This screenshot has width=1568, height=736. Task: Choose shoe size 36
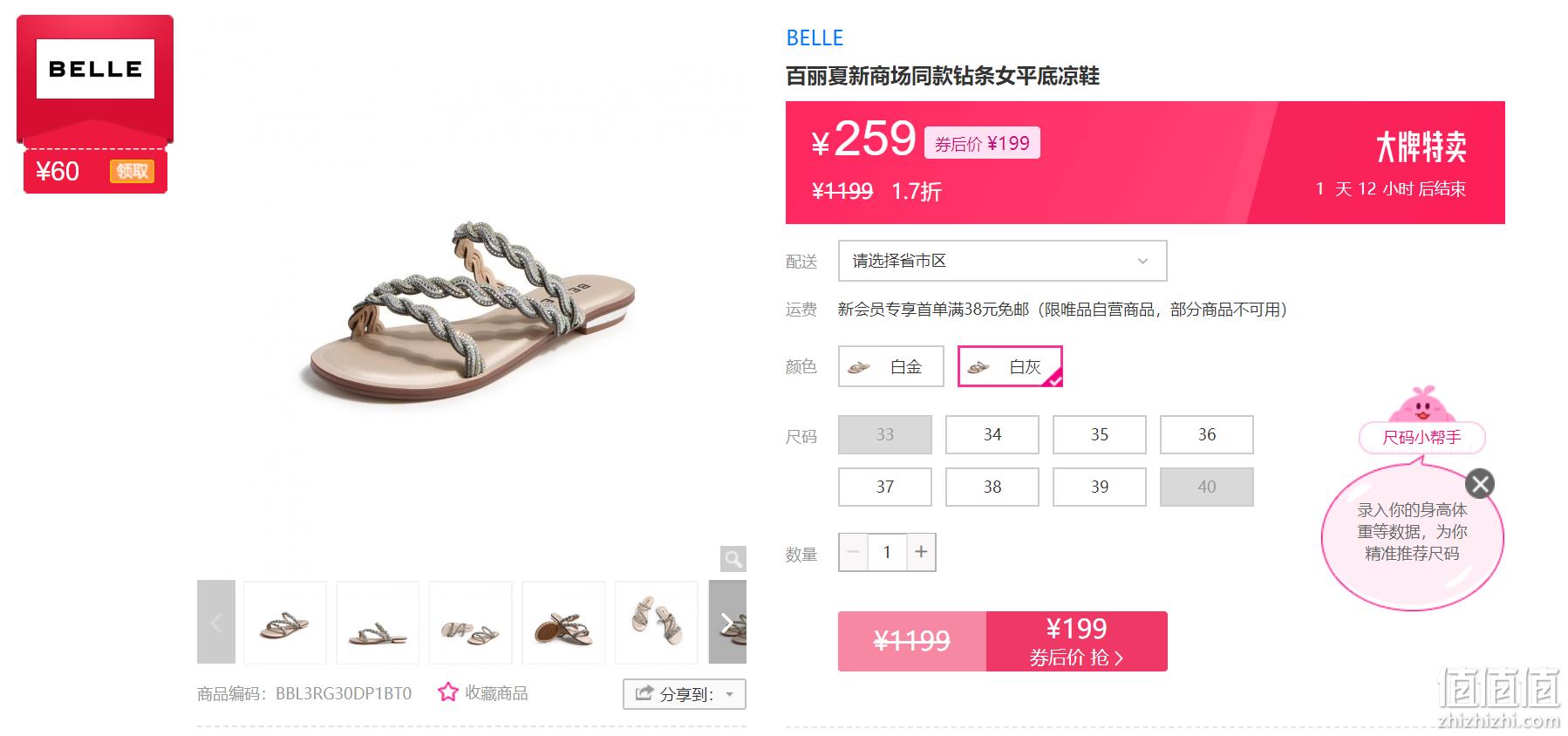(1207, 434)
